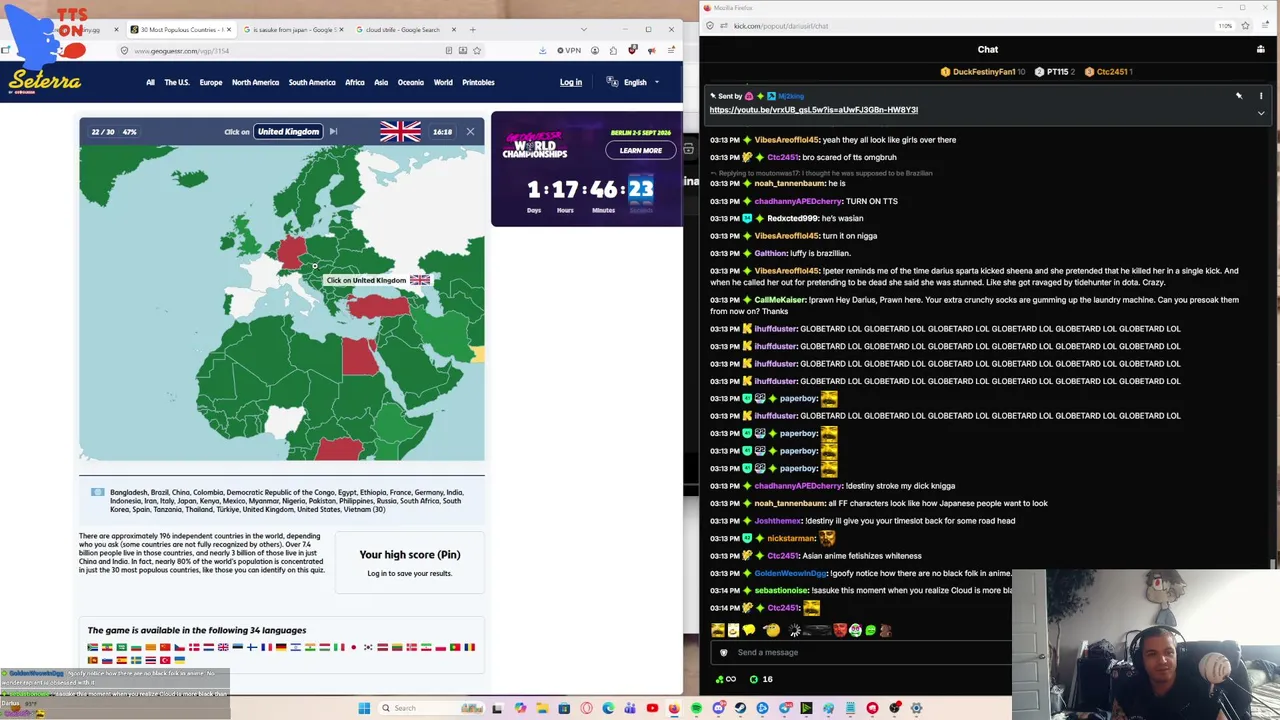Click the DuckFestinyFan1 leaderboard entry
Viewport: 1280px width, 720px height.
(983, 72)
